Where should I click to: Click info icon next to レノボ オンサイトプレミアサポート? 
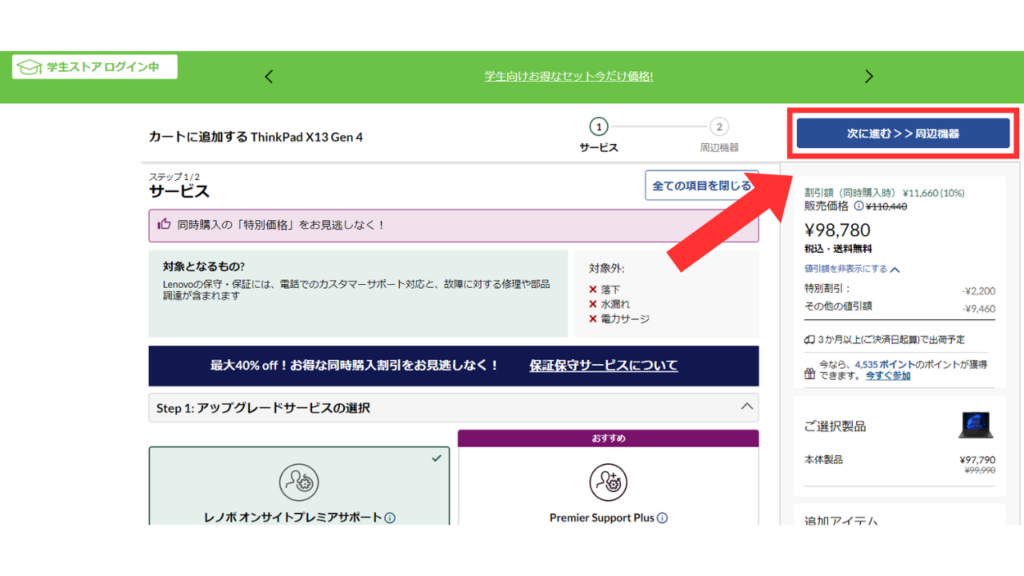click(x=390, y=518)
